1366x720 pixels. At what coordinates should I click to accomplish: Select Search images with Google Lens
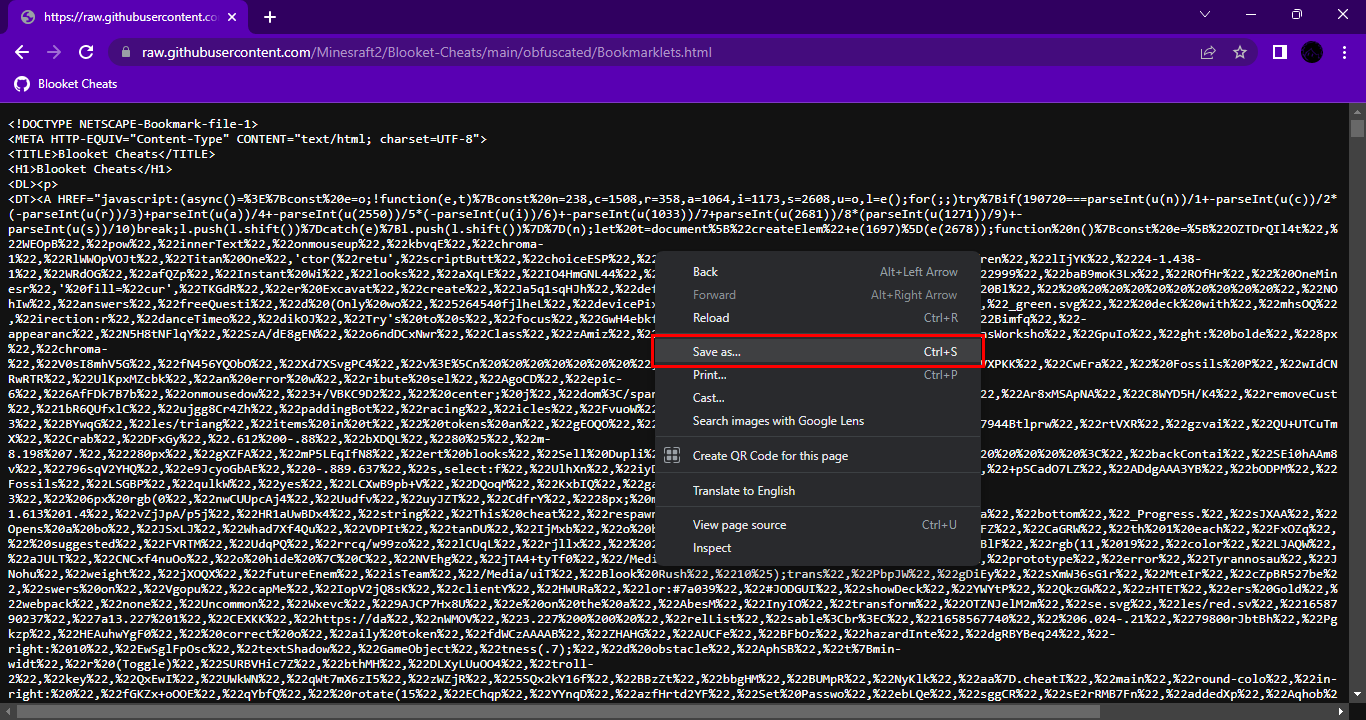click(x=817, y=421)
